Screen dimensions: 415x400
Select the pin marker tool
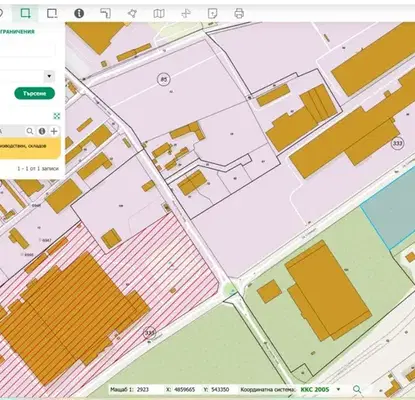[x=132, y=13]
